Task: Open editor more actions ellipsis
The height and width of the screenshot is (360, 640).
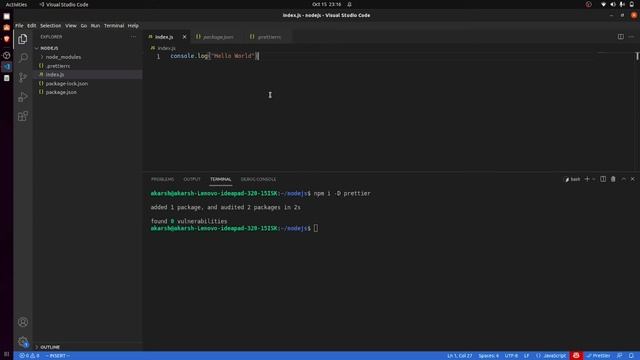Action: pos(631,37)
